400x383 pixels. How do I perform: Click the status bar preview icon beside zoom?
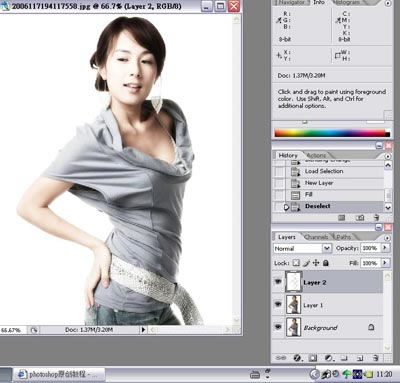[34, 330]
